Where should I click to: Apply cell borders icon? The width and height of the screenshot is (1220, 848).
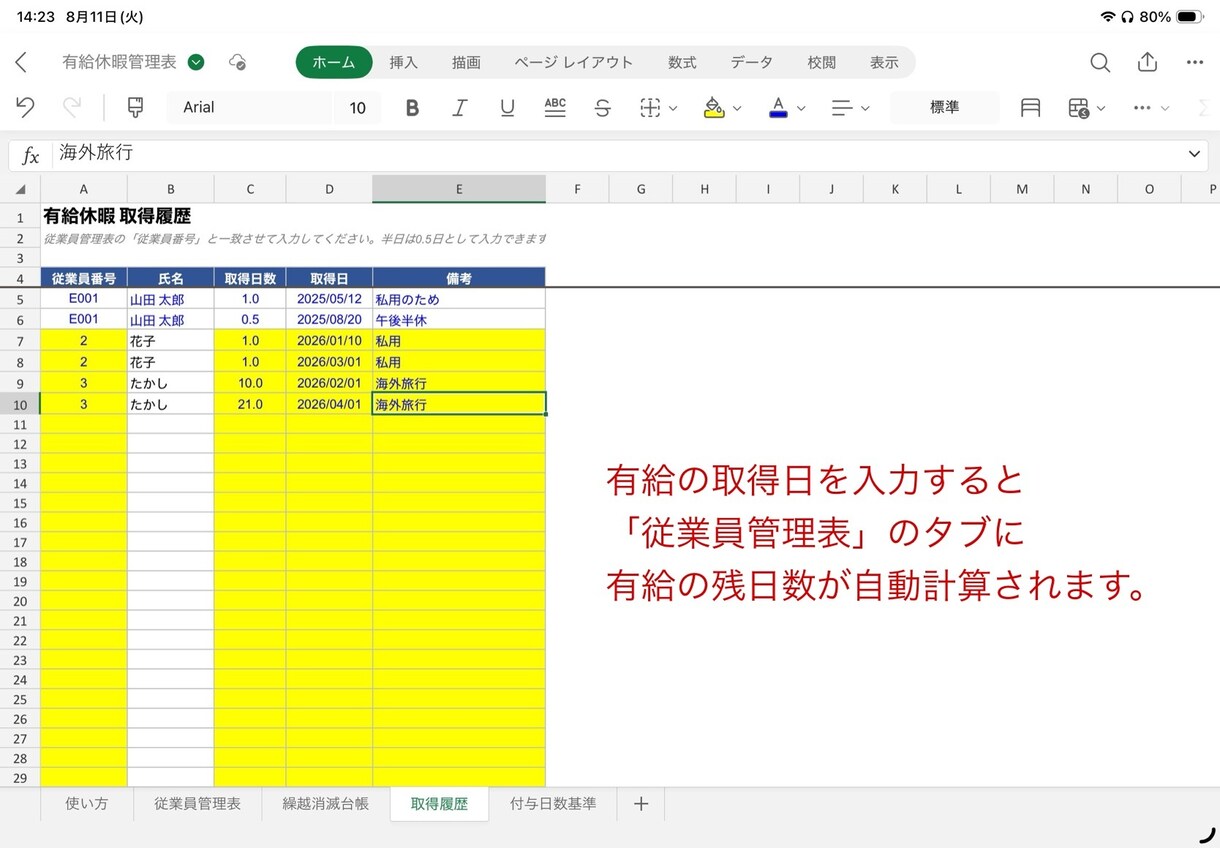[x=650, y=108]
